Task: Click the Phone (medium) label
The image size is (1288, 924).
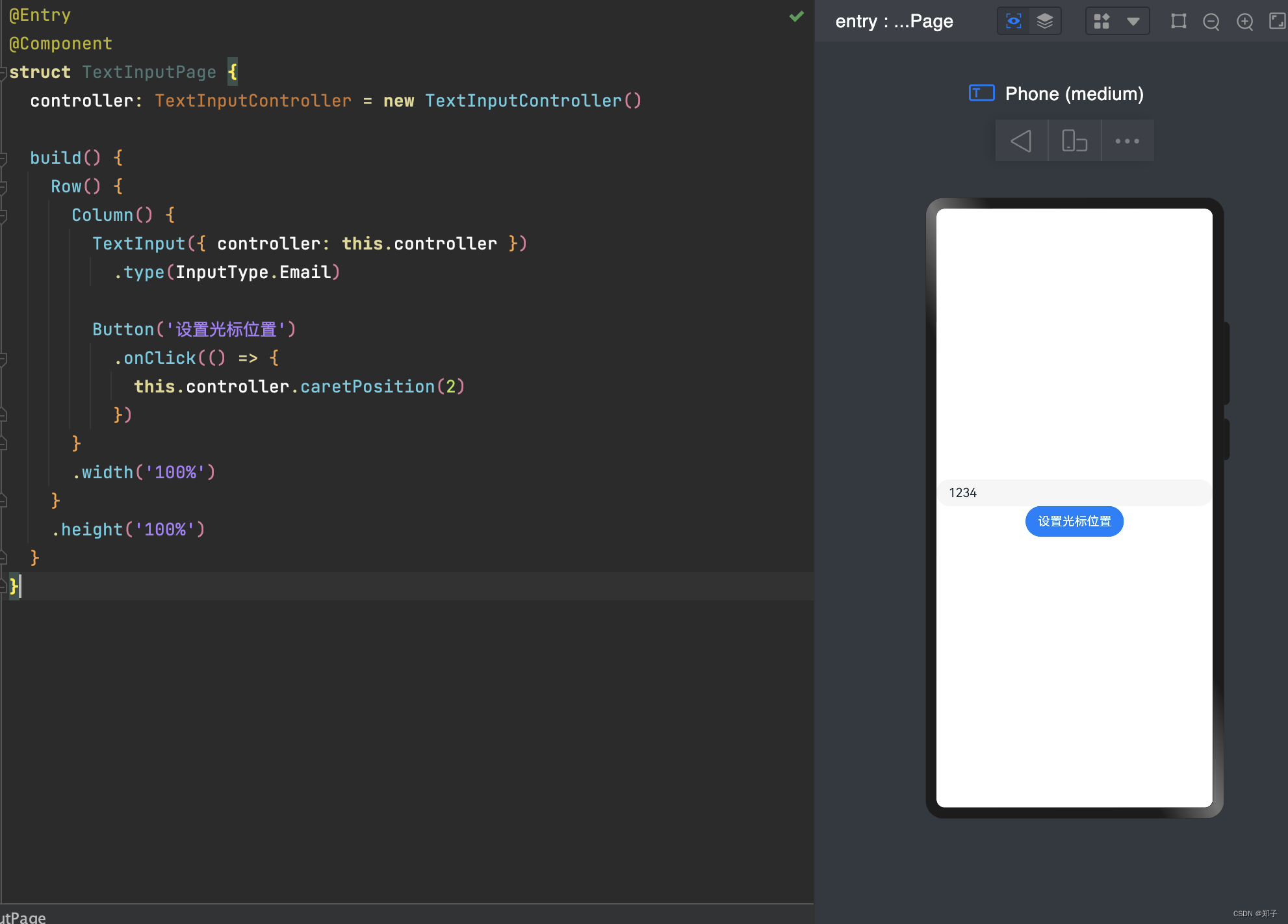Action: coord(1074,94)
